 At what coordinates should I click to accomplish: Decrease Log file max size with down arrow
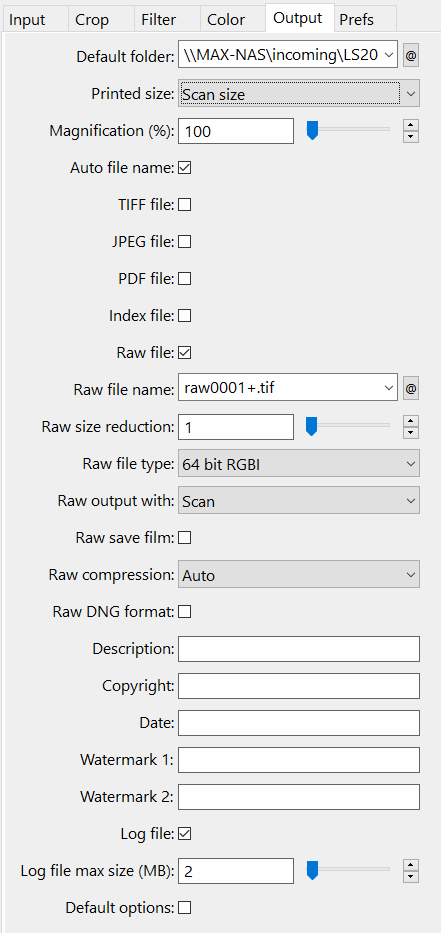411,877
